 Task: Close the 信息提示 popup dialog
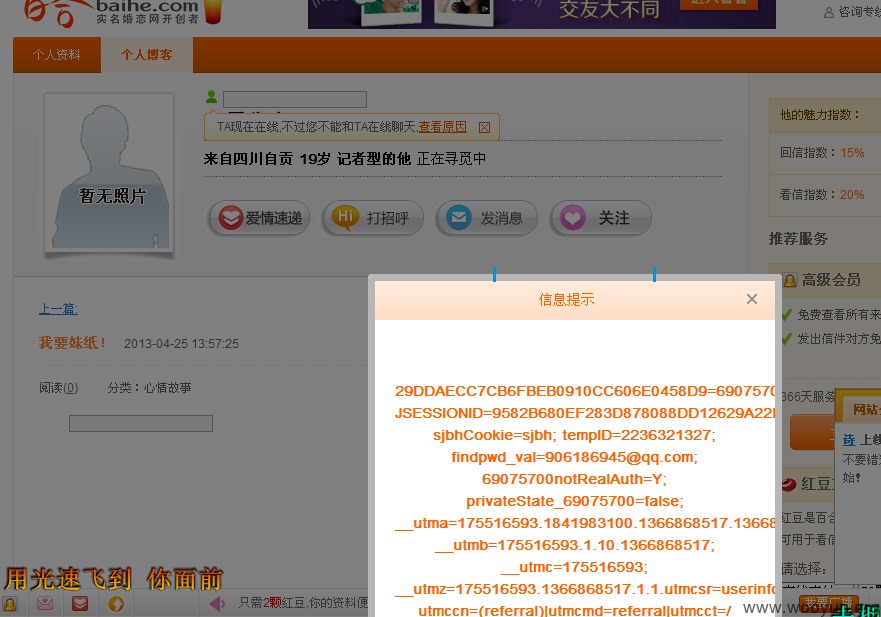click(x=752, y=299)
